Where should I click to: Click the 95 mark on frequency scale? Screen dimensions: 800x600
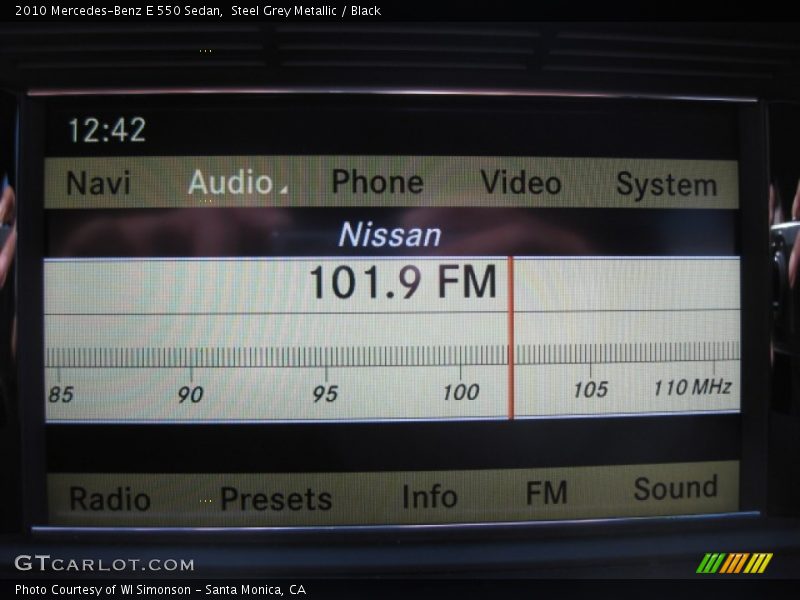325,393
